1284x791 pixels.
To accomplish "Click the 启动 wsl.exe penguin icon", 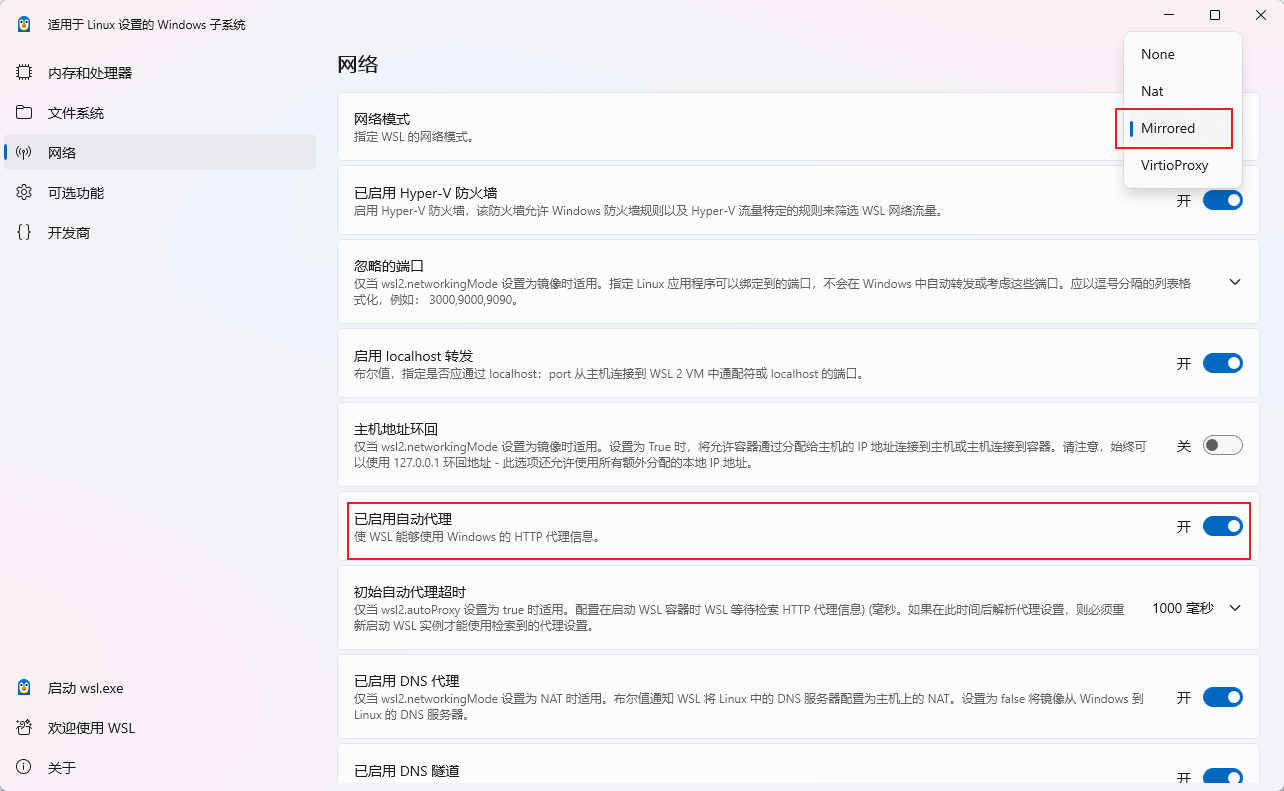I will click(x=24, y=688).
